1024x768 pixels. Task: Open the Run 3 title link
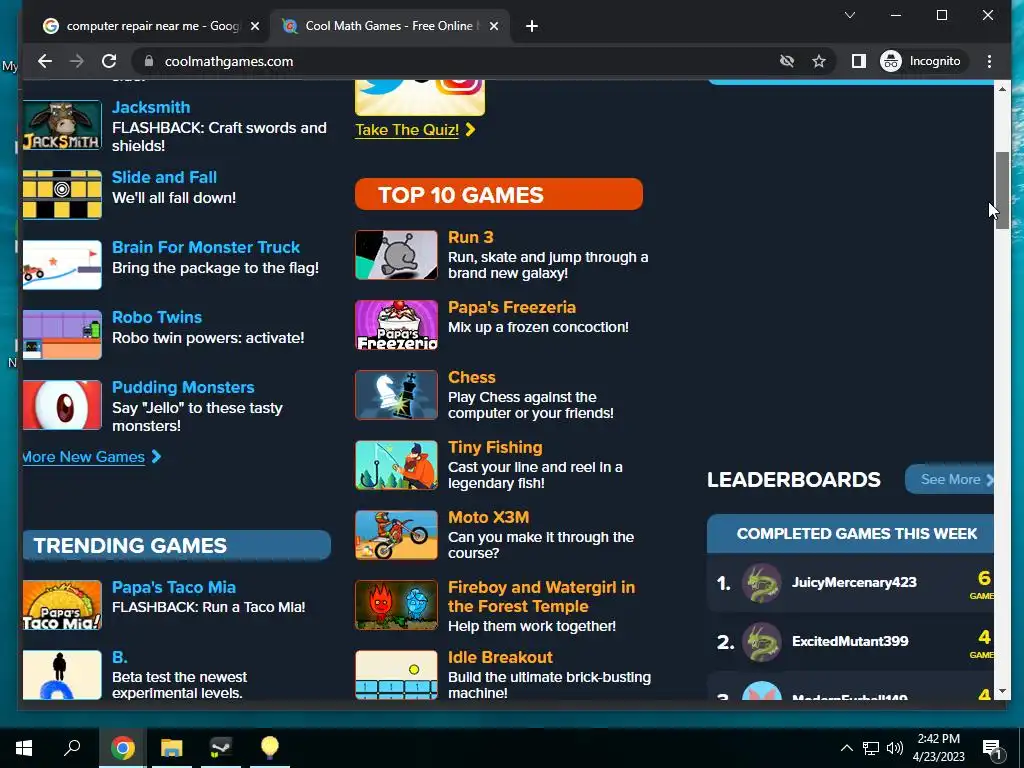pyautogui.click(x=471, y=237)
